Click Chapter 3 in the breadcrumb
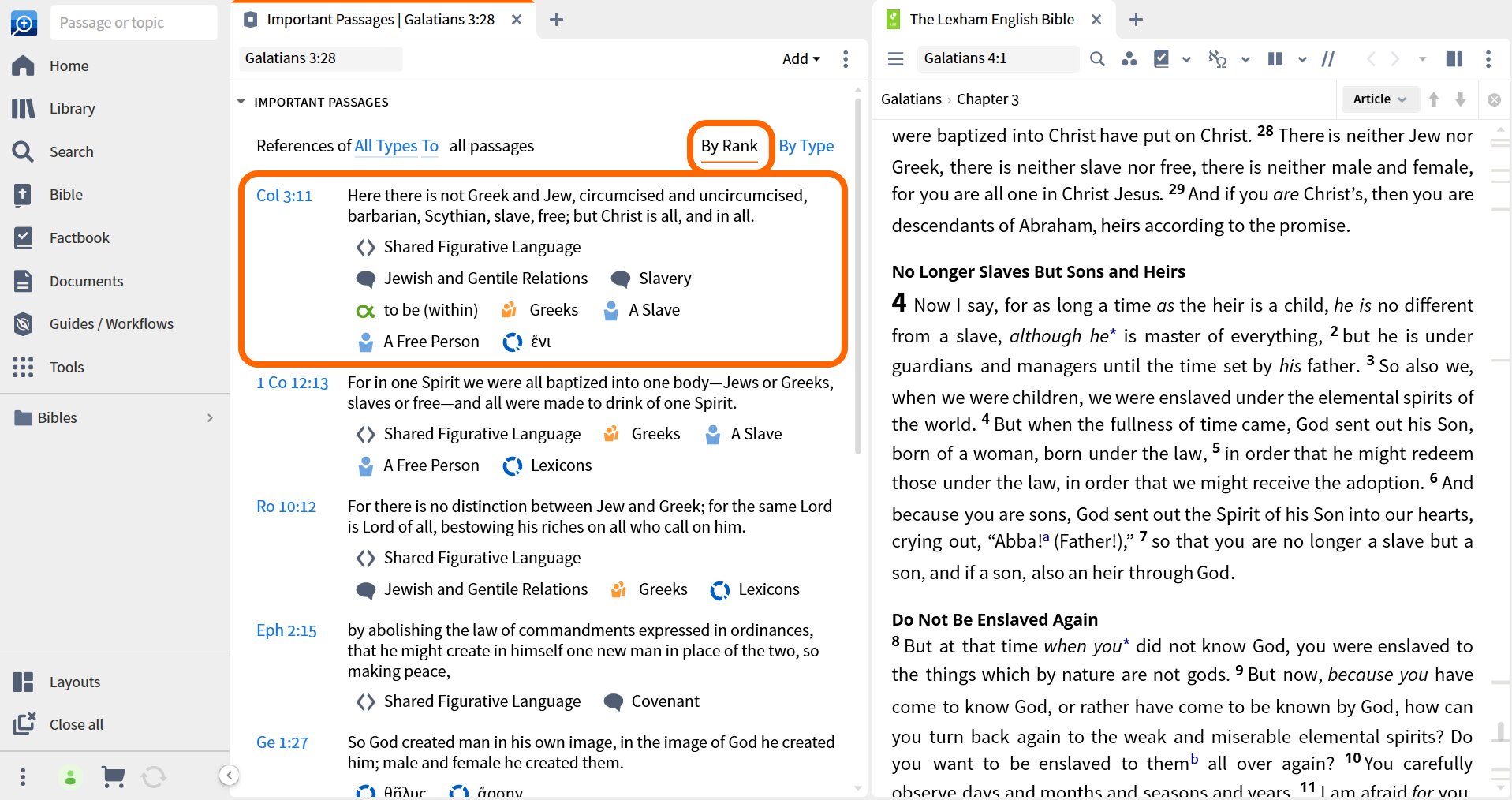1512x800 pixels. (x=987, y=99)
